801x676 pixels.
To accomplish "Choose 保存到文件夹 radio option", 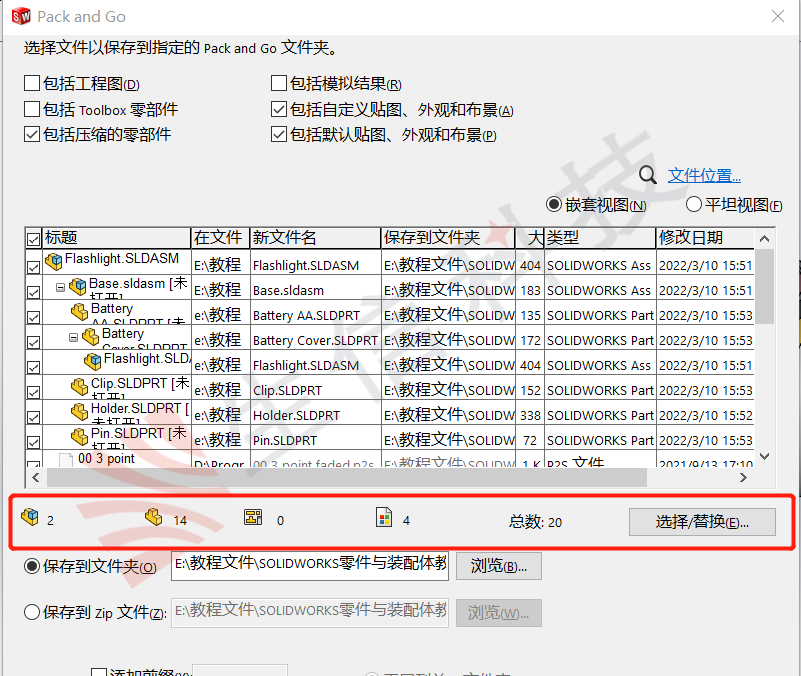I will tap(32, 566).
